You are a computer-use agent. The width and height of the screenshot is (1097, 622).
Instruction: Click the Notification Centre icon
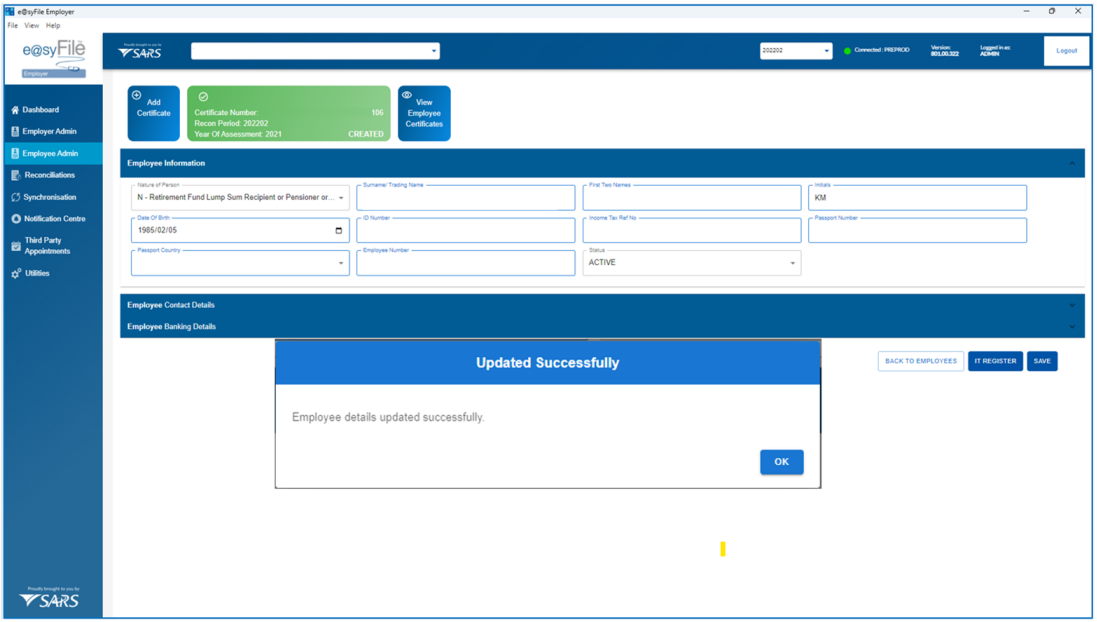pyautogui.click(x=15, y=219)
